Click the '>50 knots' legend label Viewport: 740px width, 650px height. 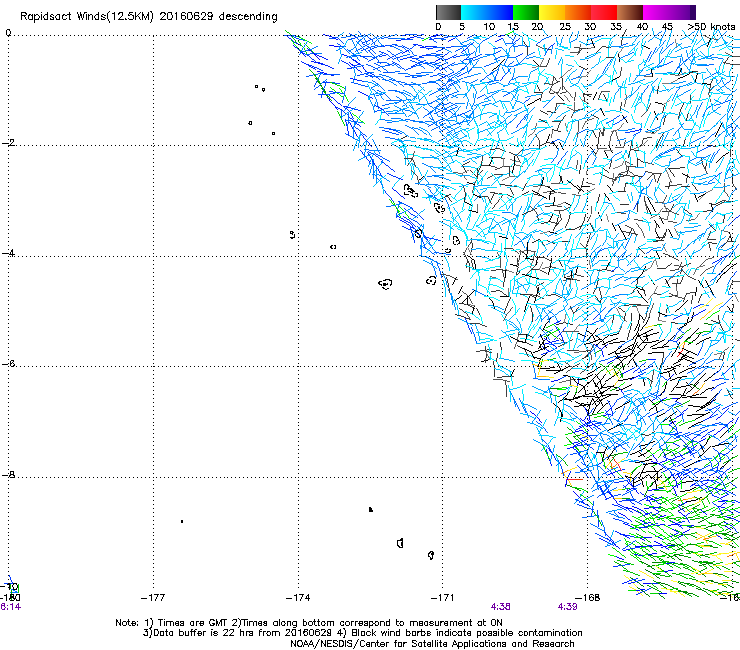point(711,27)
